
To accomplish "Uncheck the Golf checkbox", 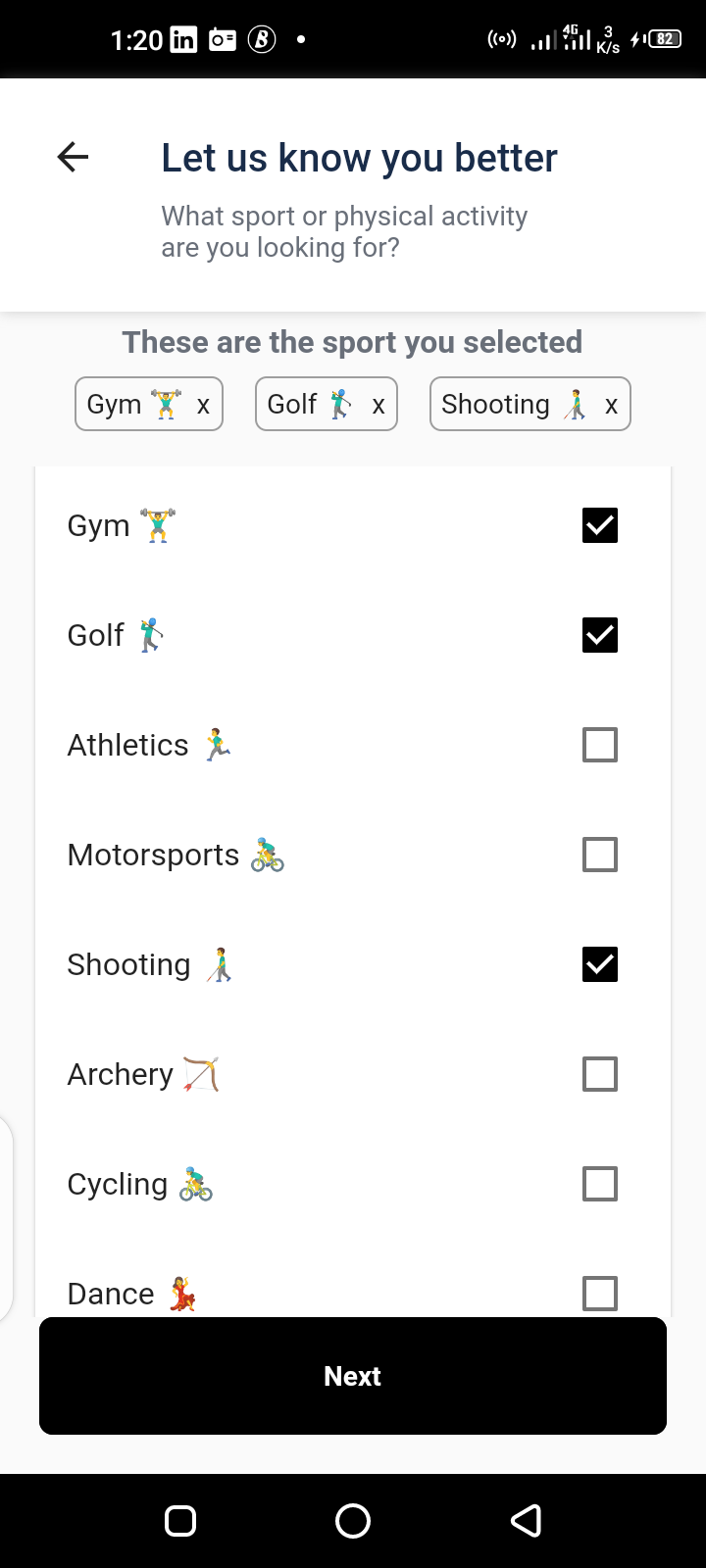I will (600, 635).
